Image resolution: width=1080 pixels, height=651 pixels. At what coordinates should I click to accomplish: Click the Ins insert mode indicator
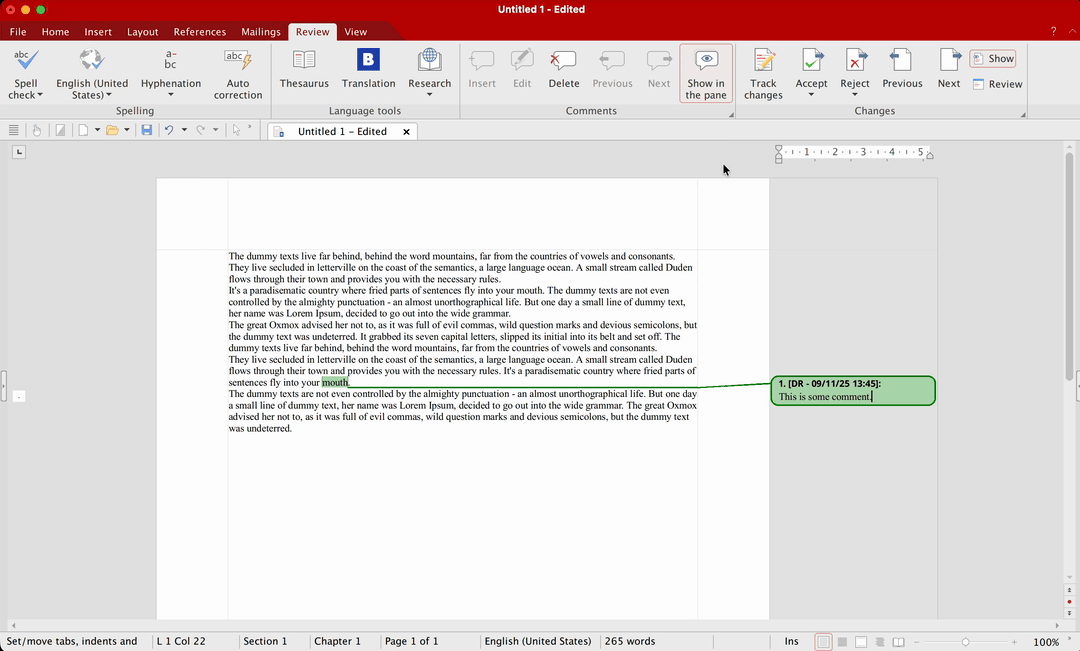pos(791,641)
